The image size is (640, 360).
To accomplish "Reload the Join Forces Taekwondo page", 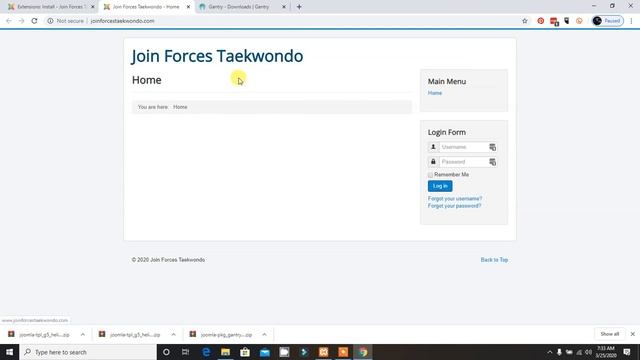I will coord(34,21).
